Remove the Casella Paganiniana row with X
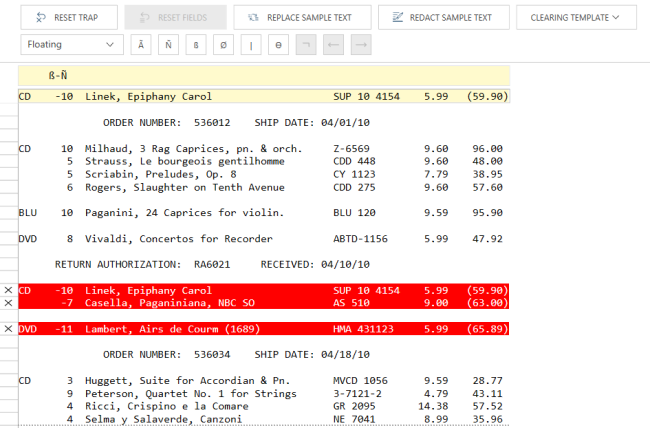The width and height of the screenshot is (650, 428). [x=8, y=303]
